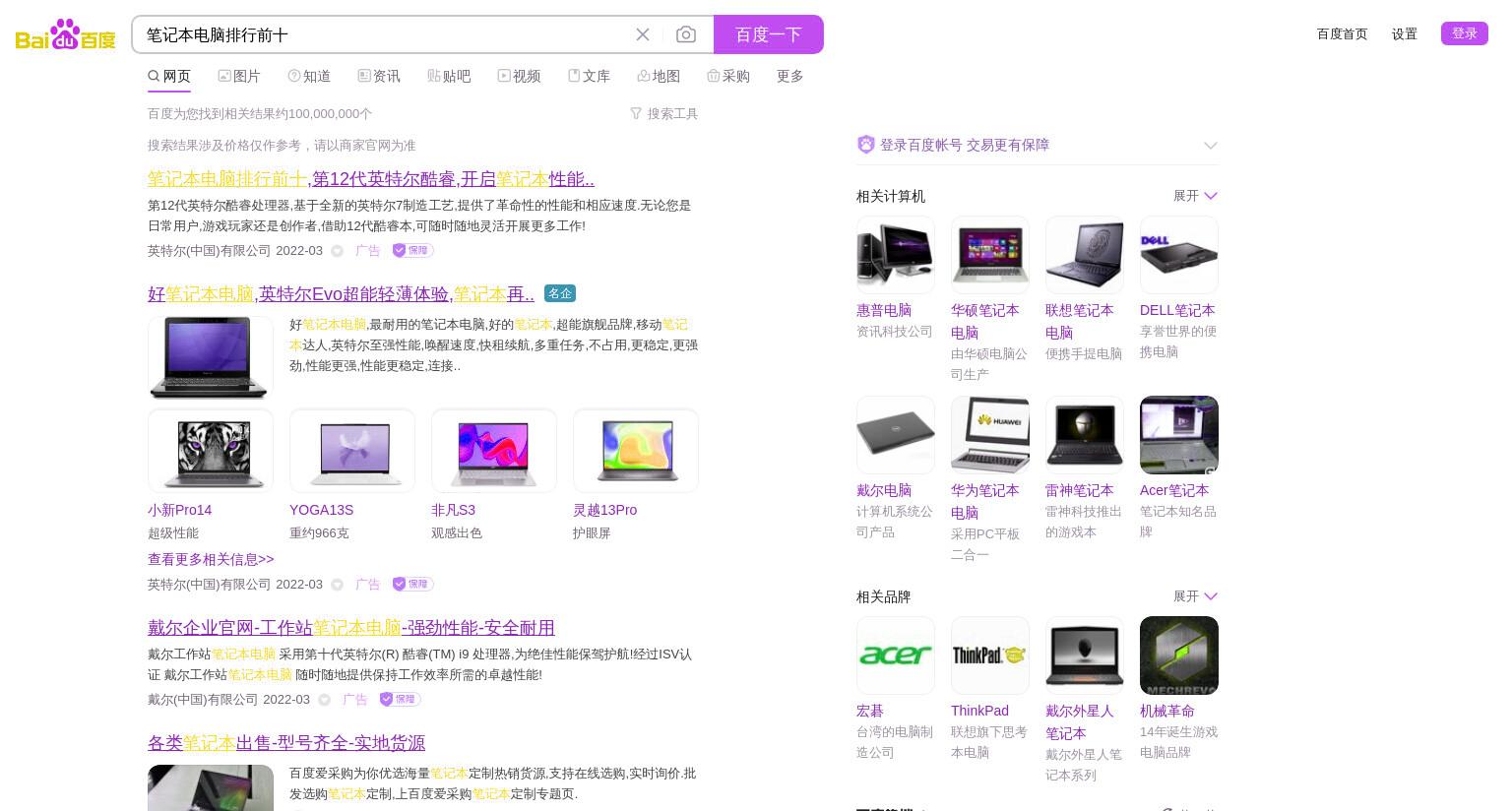Viewport: 1512px width, 811px height.
Task: Click the 名企 badge
Action: click(x=560, y=293)
